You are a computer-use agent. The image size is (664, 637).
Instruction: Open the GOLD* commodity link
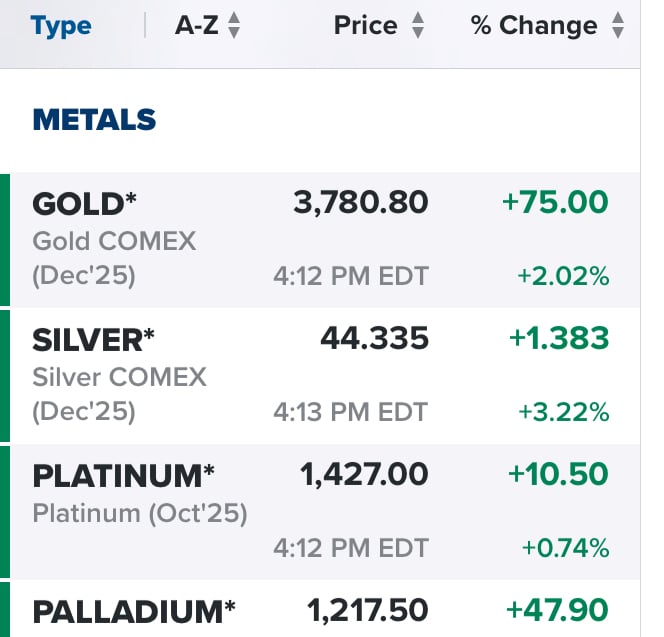point(84,203)
